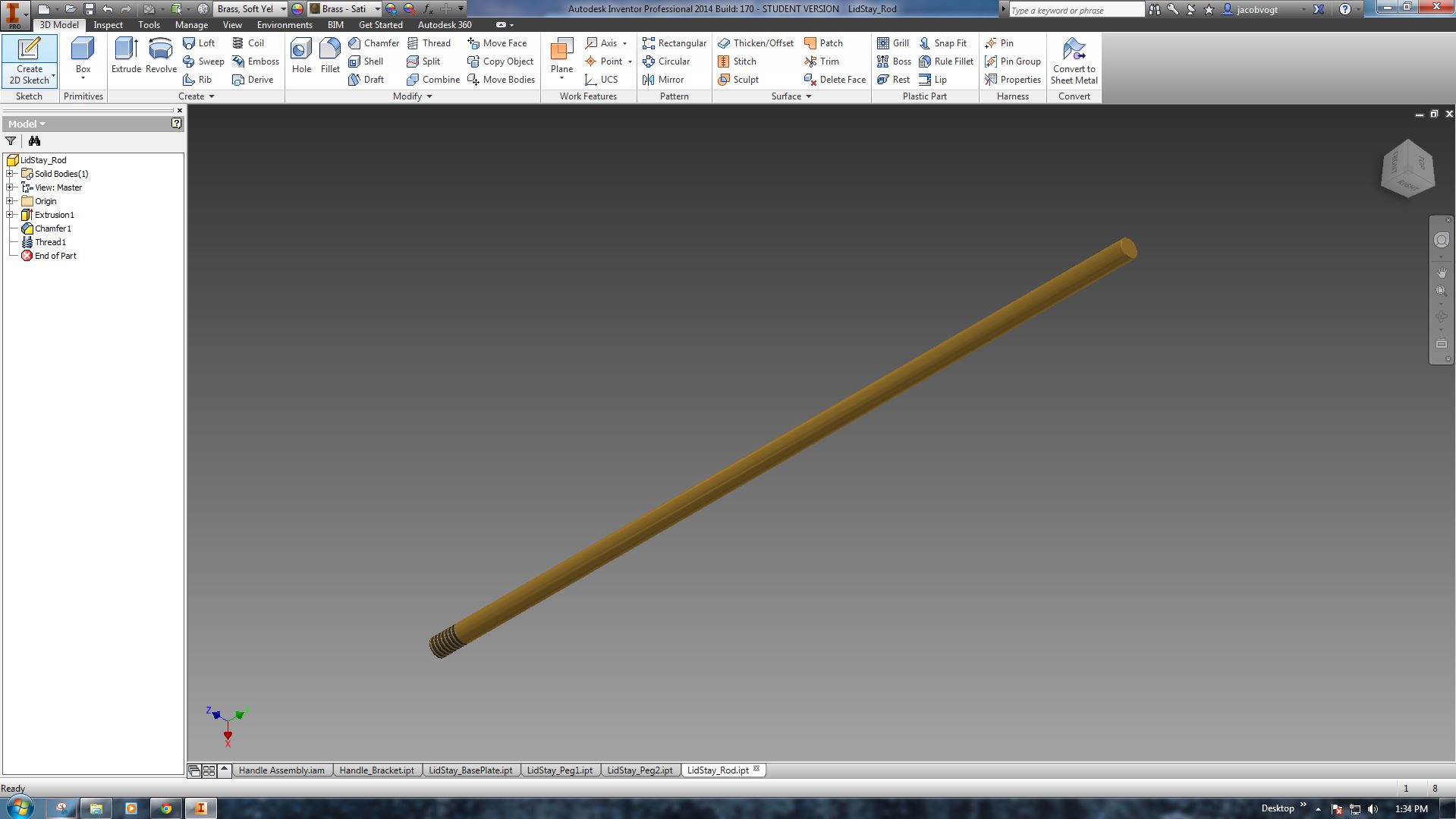Screen dimensions: 1456x819
Task: Choose the Combine tool
Action: tap(433, 80)
